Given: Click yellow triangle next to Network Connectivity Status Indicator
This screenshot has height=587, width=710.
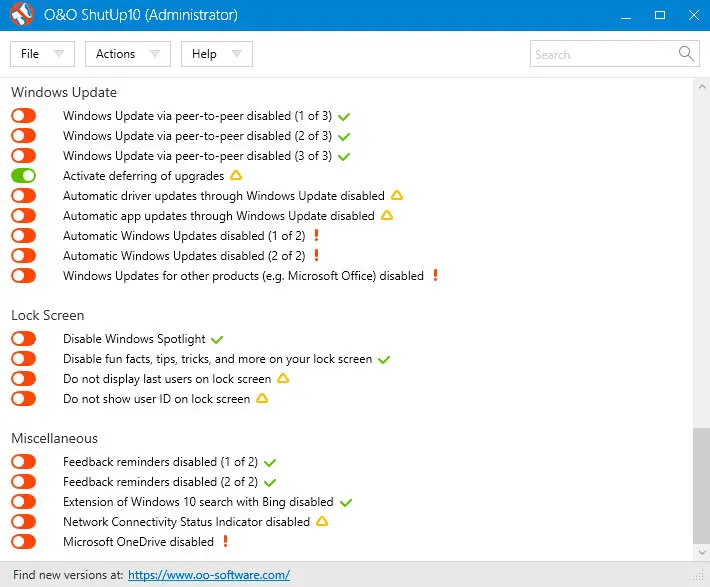Looking at the screenshot, I should (x=322, y=521).
